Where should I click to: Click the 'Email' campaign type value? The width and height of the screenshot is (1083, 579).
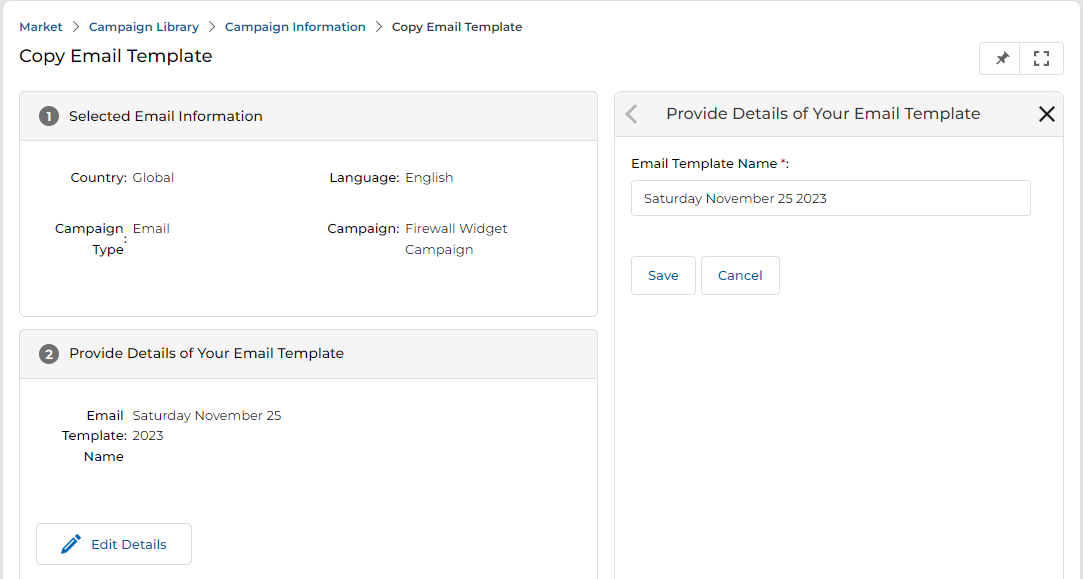[x=151, y=229]
